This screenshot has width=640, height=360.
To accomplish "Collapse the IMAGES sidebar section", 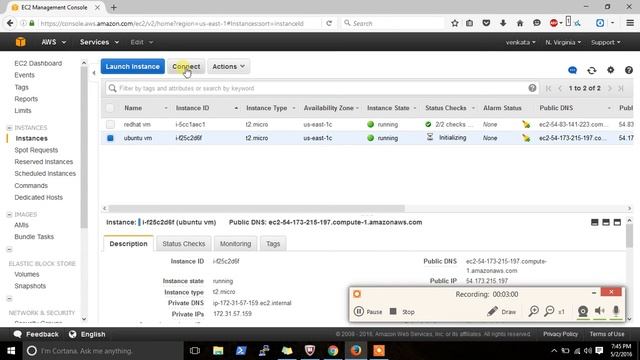I will [9, 214].
